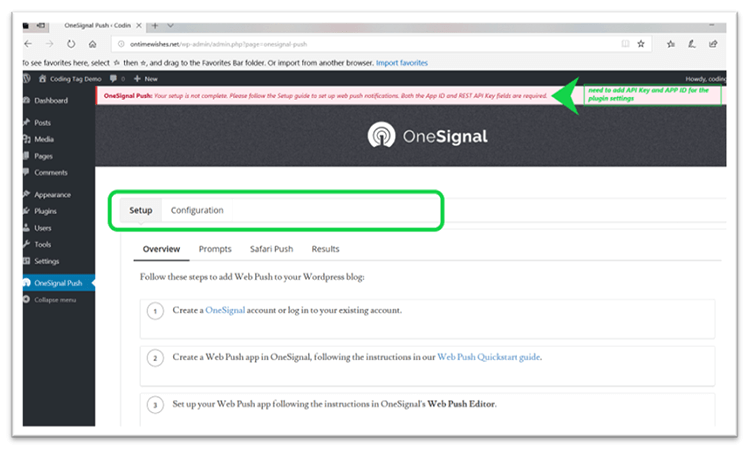Select the Overview sub-tab

pyautogui.click(x=161, y=249)
